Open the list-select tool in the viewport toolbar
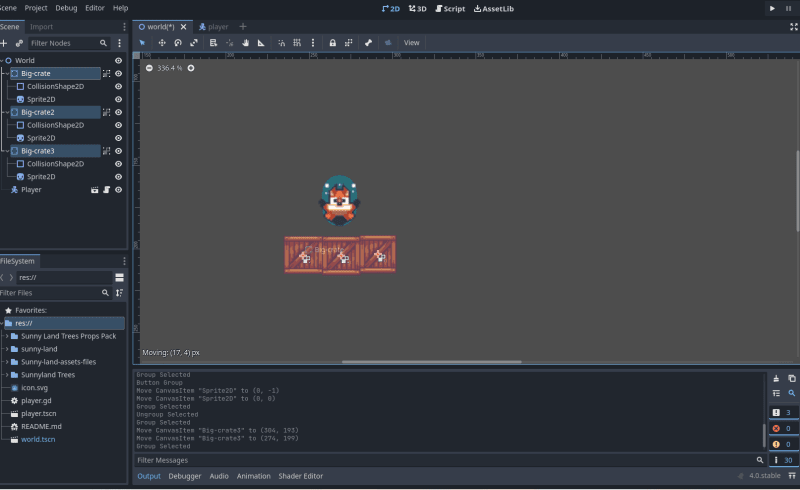Image resolution: width=800 pixels, height=490 pixels. (x=213, y=43)
